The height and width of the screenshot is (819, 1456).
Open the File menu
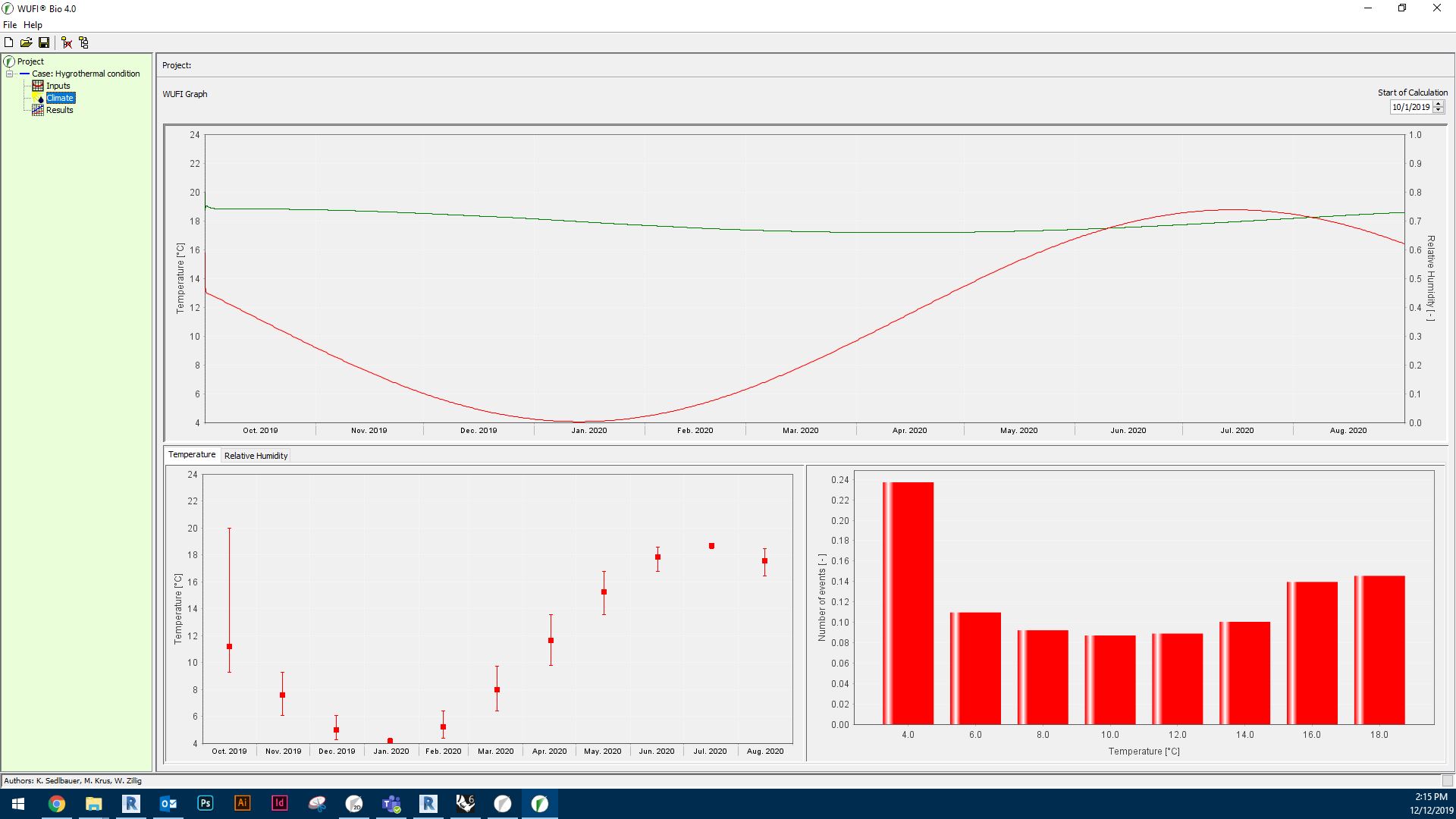tap(10, 25)
